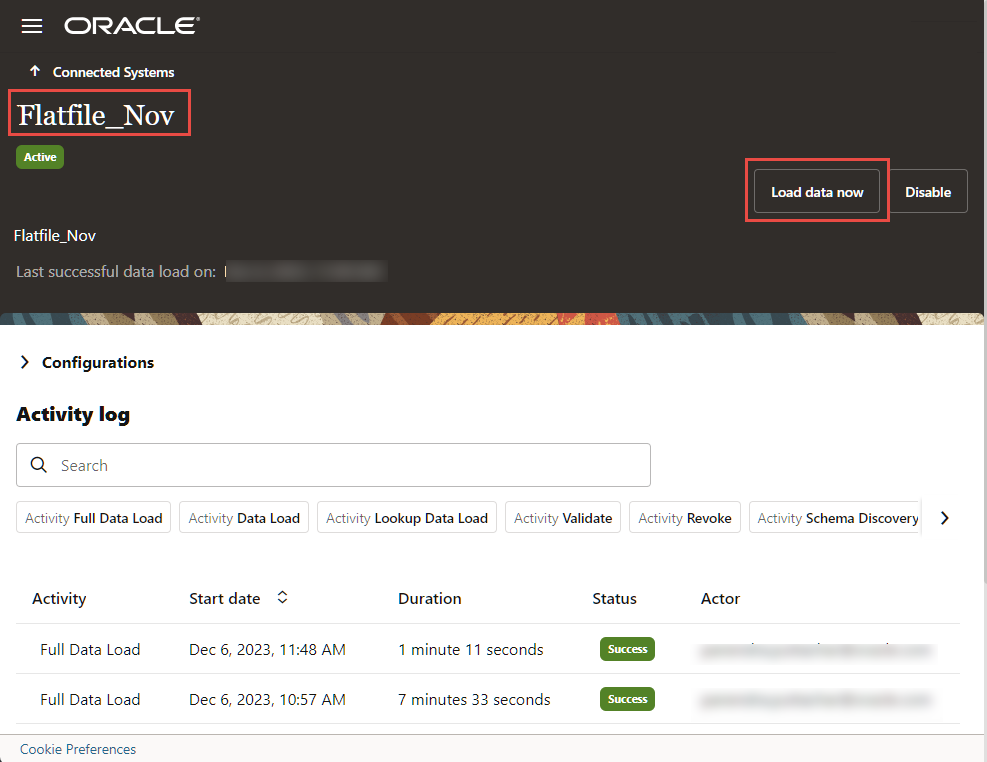Click the Start date column header

pos(225,598)
